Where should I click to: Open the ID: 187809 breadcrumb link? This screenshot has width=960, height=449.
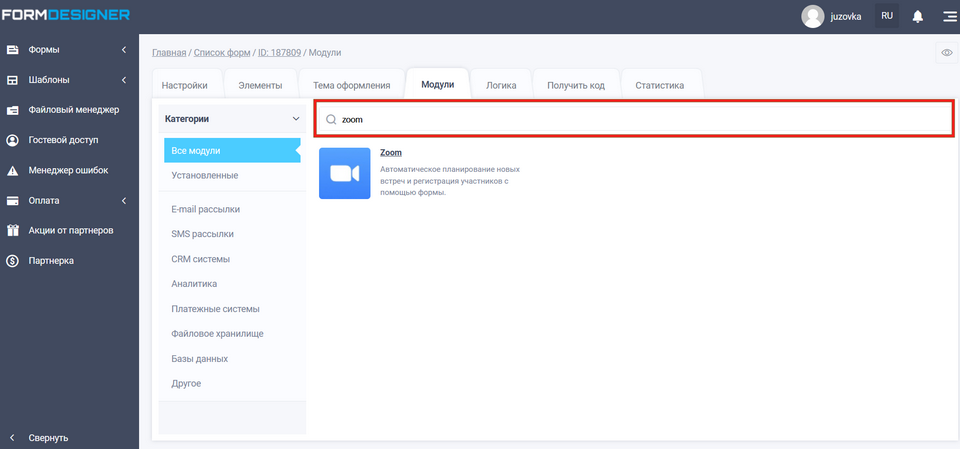(279, 53)
